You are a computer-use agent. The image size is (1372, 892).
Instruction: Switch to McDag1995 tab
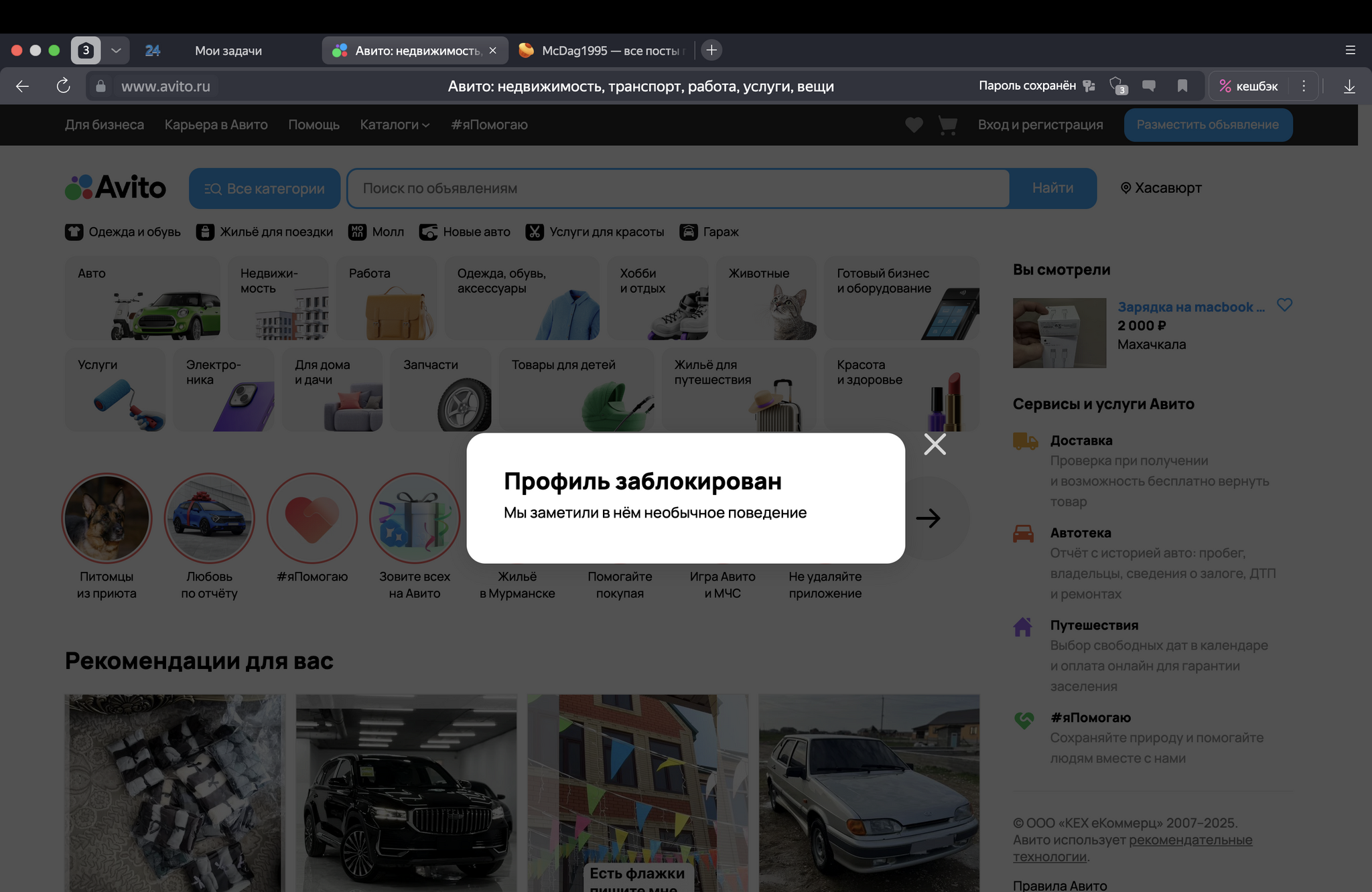[x=602, y=51]
